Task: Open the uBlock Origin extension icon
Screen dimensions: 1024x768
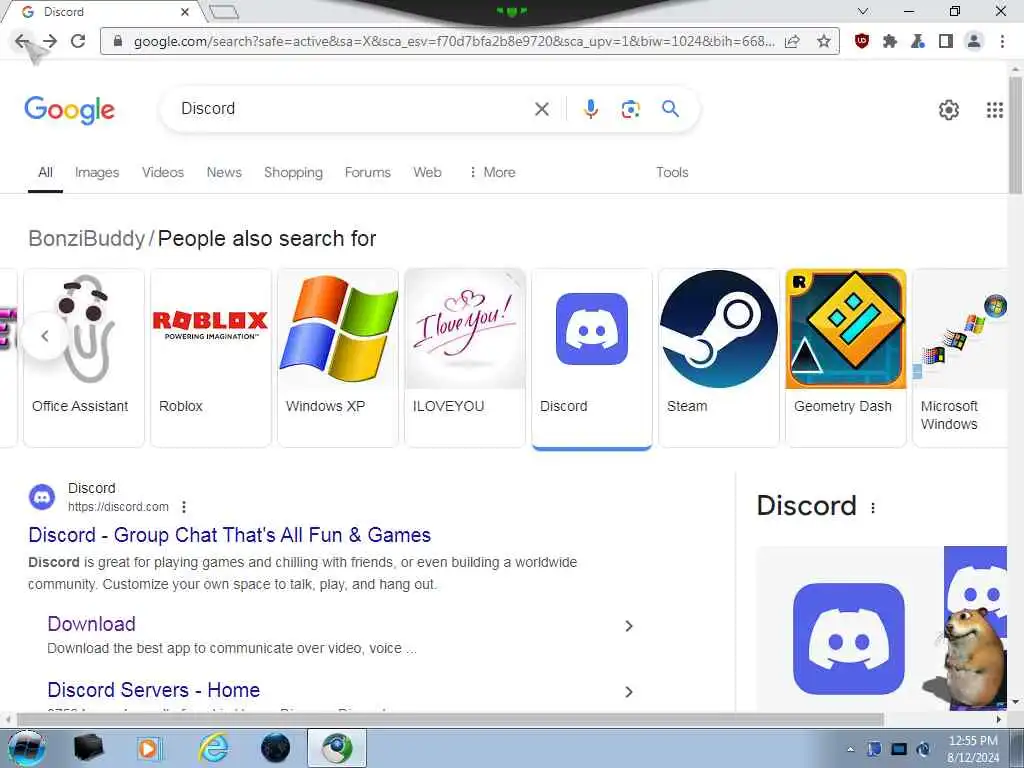Action: (861, 41)
